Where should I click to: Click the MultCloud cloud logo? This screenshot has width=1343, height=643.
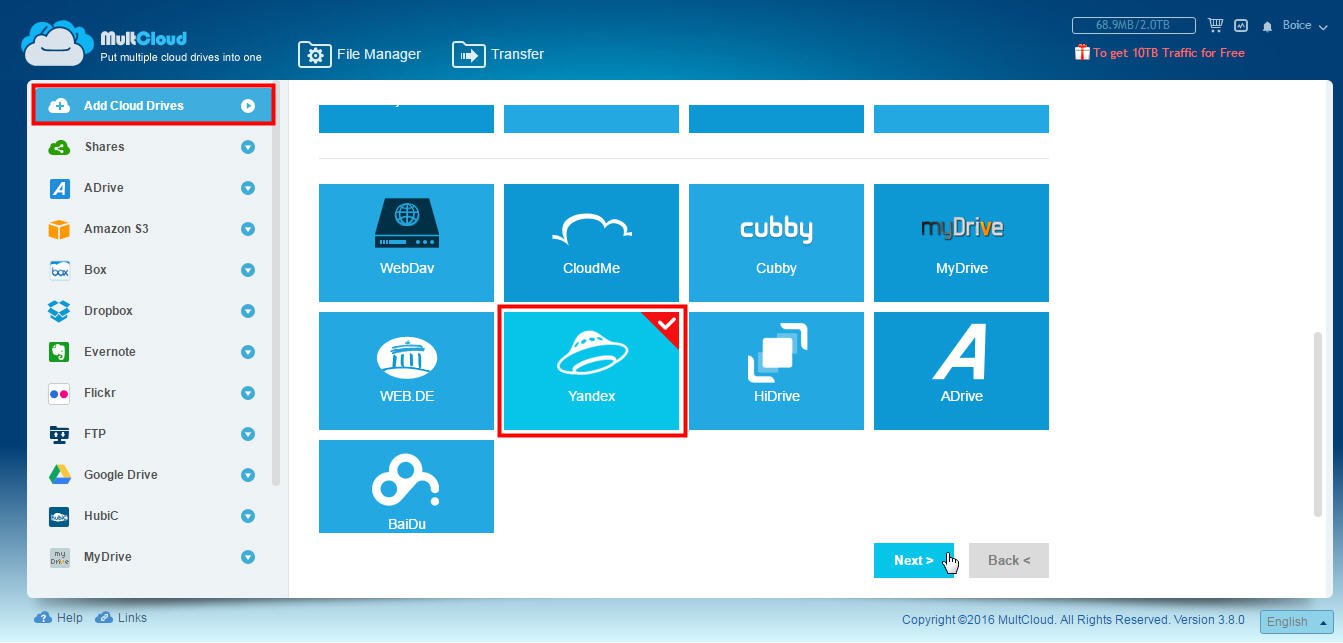58,44
